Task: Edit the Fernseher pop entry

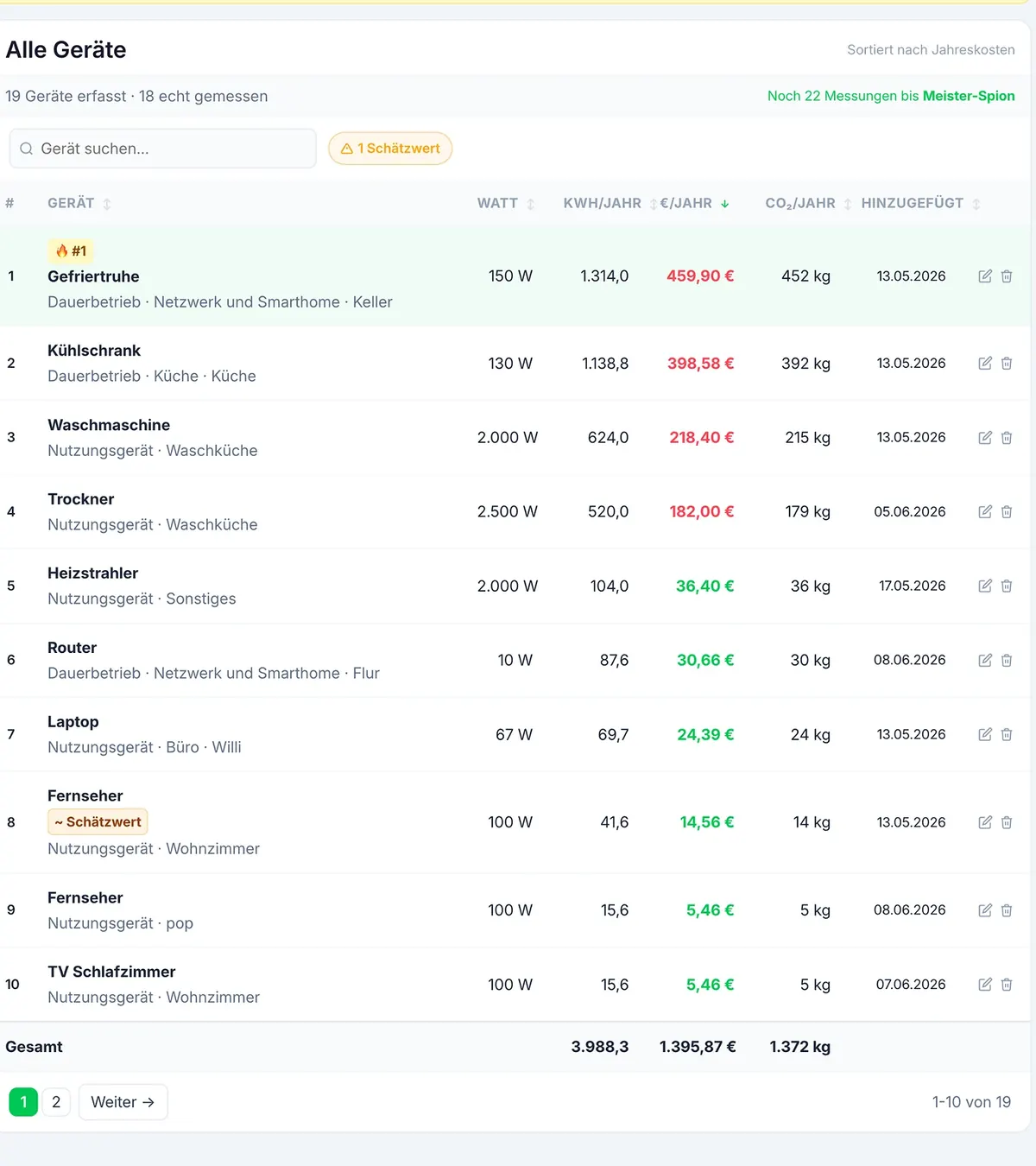Action: click(x=985, y=910)
